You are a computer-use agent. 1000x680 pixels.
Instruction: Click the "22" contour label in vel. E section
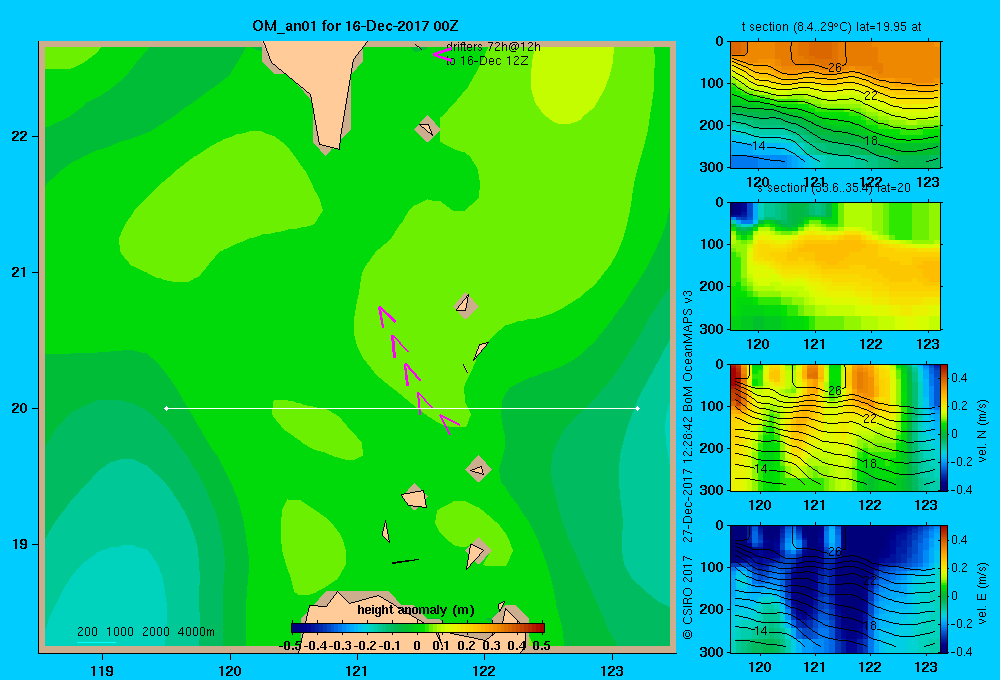(870, 581)
